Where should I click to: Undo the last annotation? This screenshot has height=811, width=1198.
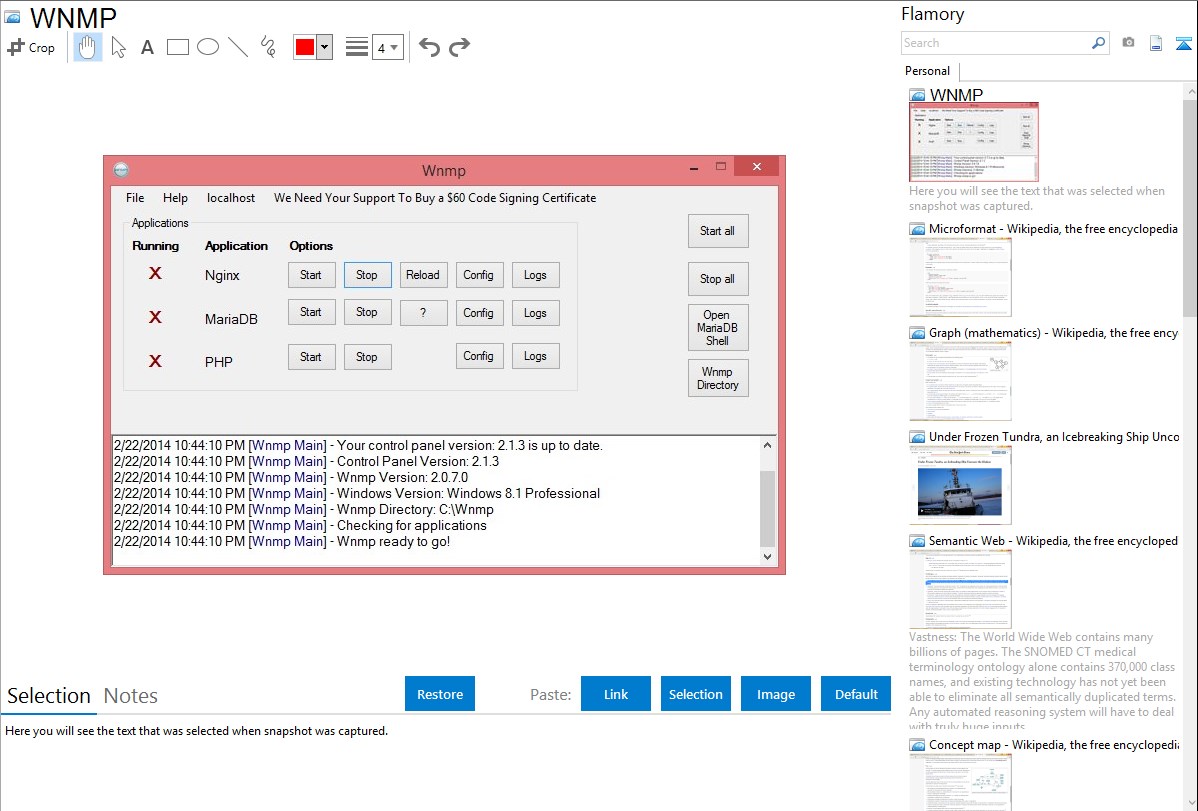click(429, 47)
